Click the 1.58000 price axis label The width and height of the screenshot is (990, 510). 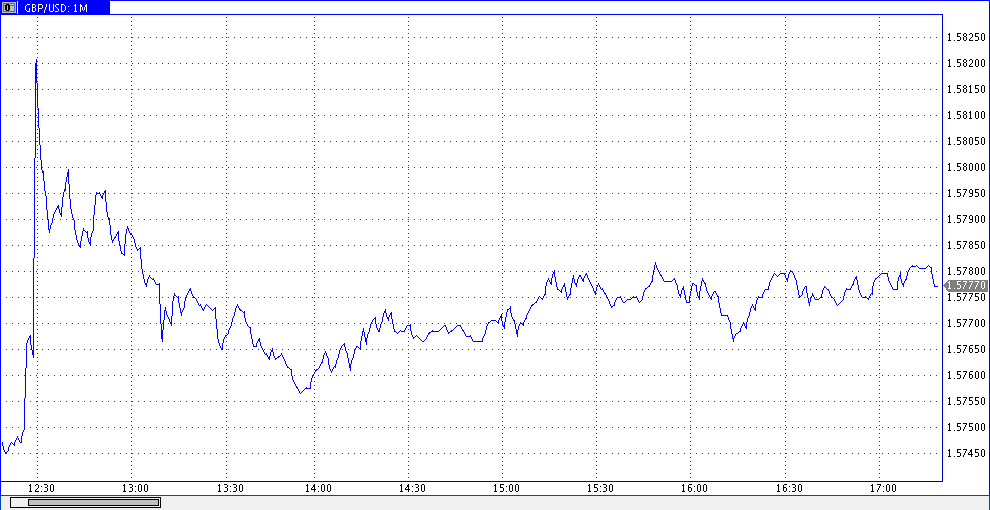[965, 167]
